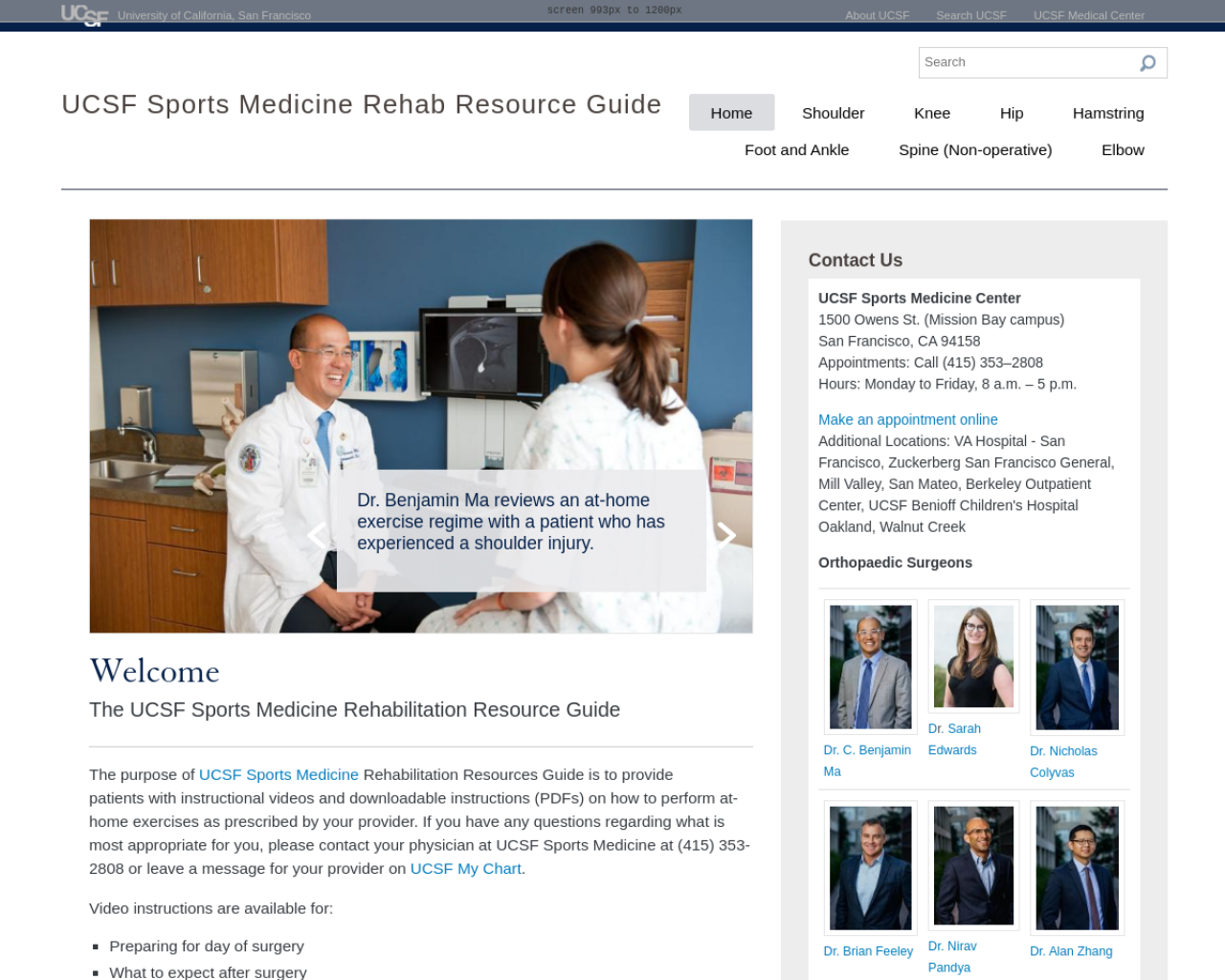Click the UCSF logo in the top bar
The width and height of the screenshot is (1225, 980).
(84, 14)
